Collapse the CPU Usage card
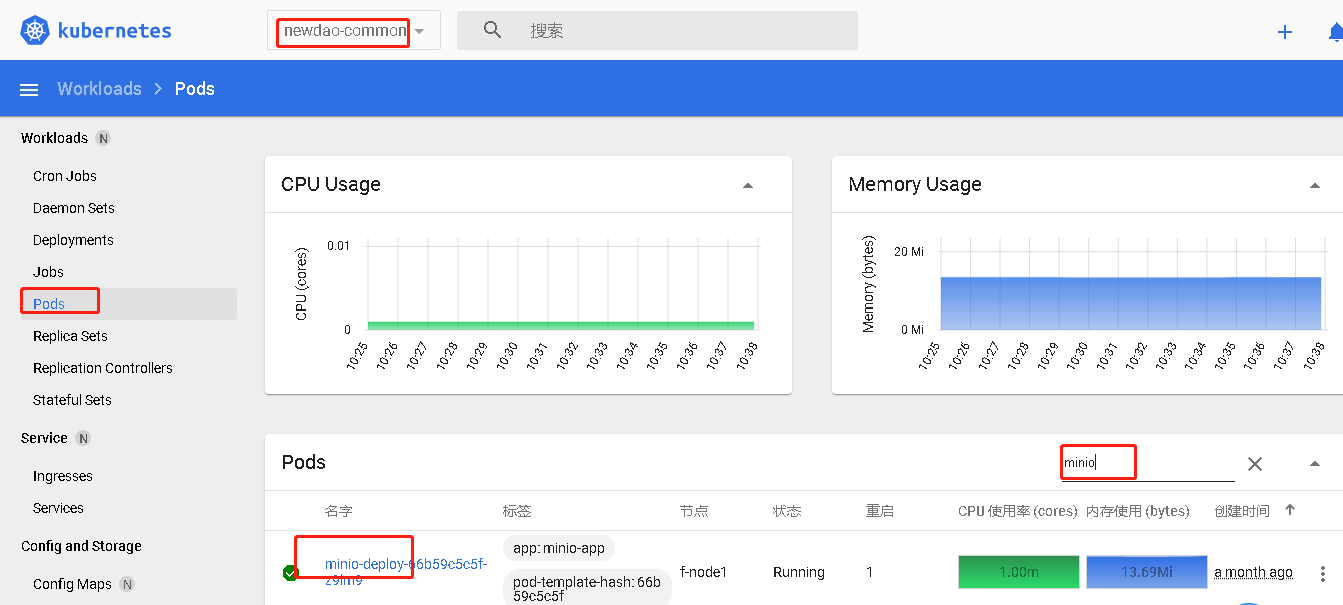 [x=748, y=185]
